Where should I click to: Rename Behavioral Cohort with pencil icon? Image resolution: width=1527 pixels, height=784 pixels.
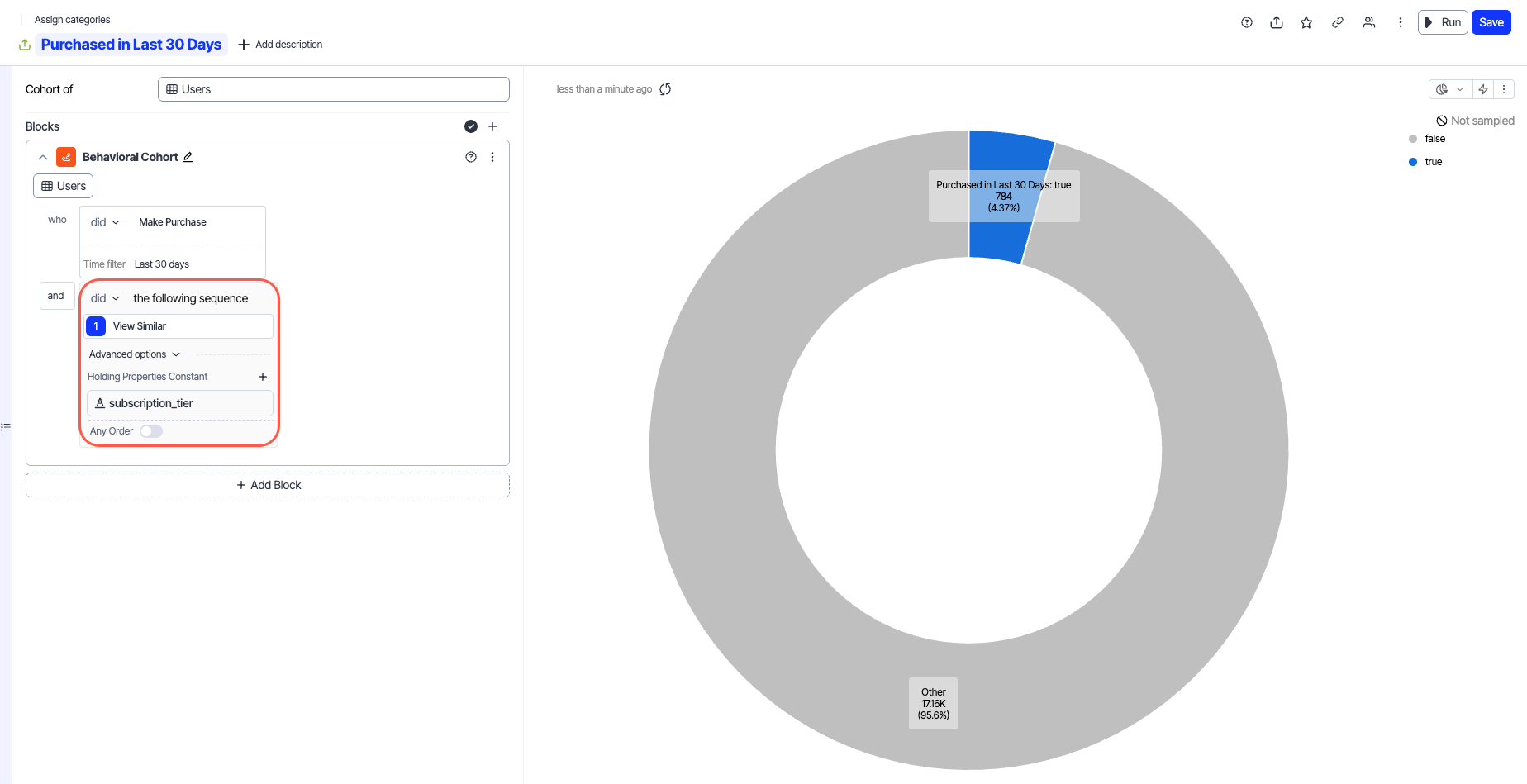click(188, 157)
